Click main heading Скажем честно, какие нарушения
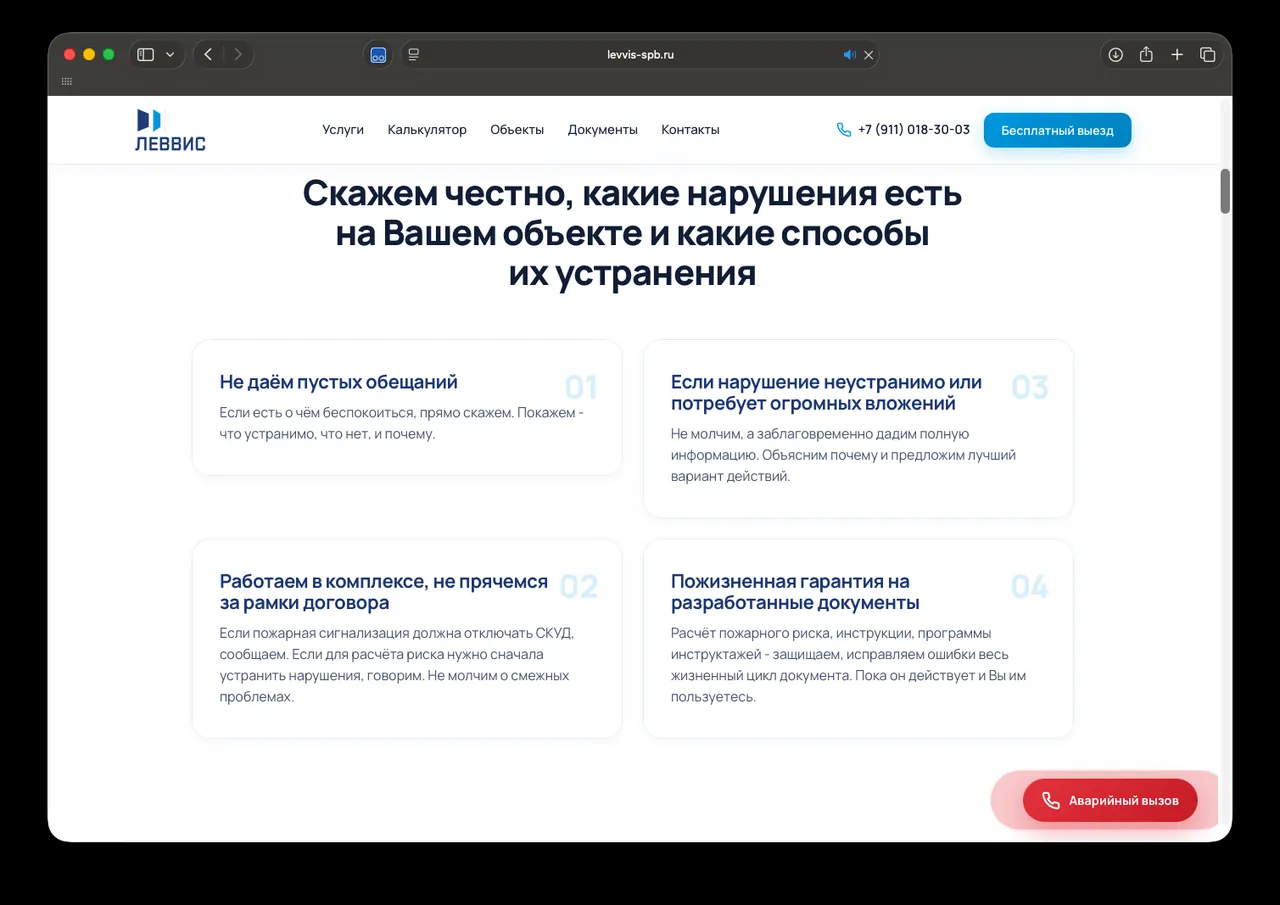Screen dimensions: 1280x905 pos(632,232)
